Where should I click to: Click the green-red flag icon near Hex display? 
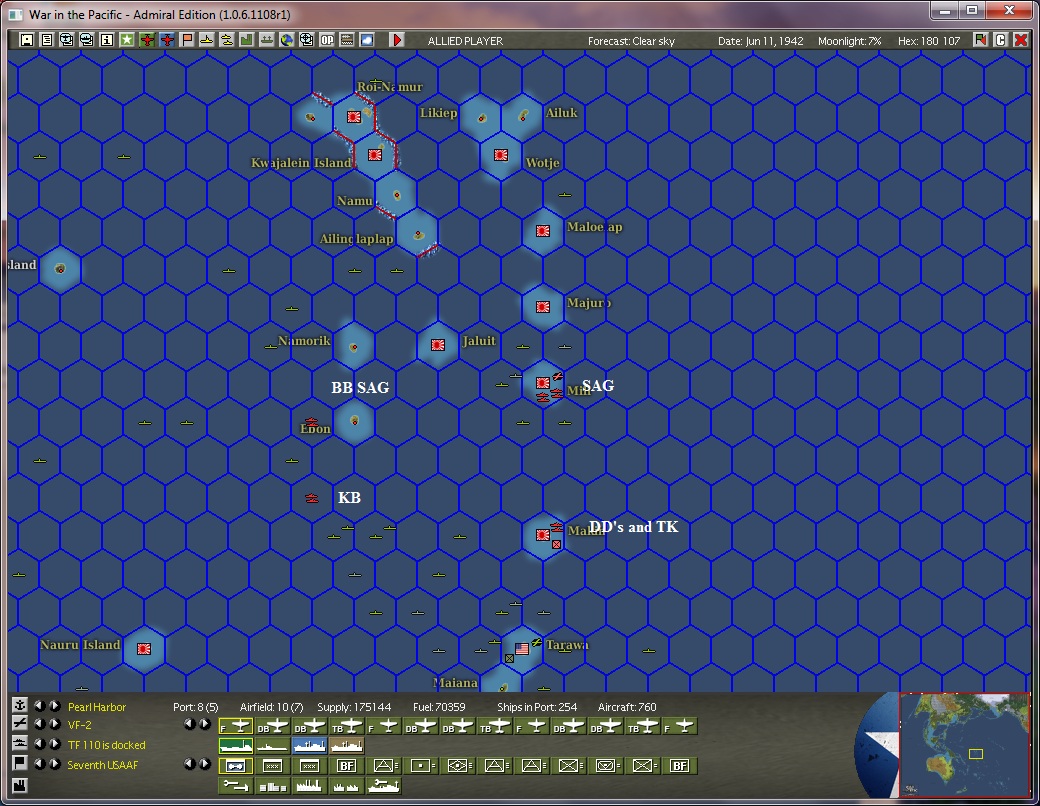(980, 40)
